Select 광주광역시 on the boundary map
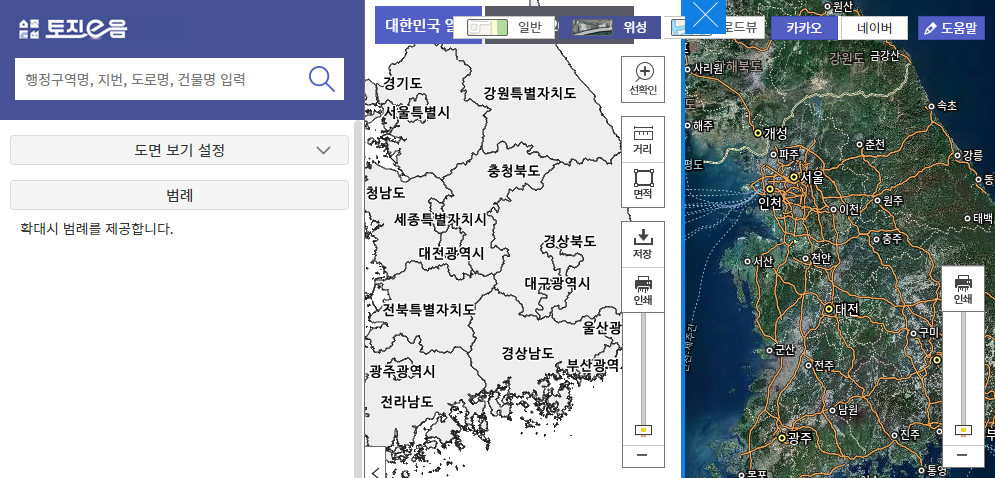The image size is (995, 478). 402,371
